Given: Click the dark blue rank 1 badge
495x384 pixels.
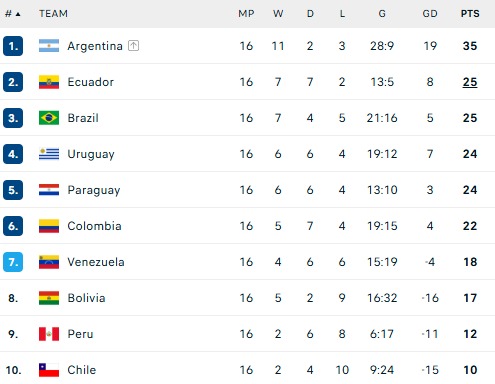Looking at the screenshot, I should [13, 46].
